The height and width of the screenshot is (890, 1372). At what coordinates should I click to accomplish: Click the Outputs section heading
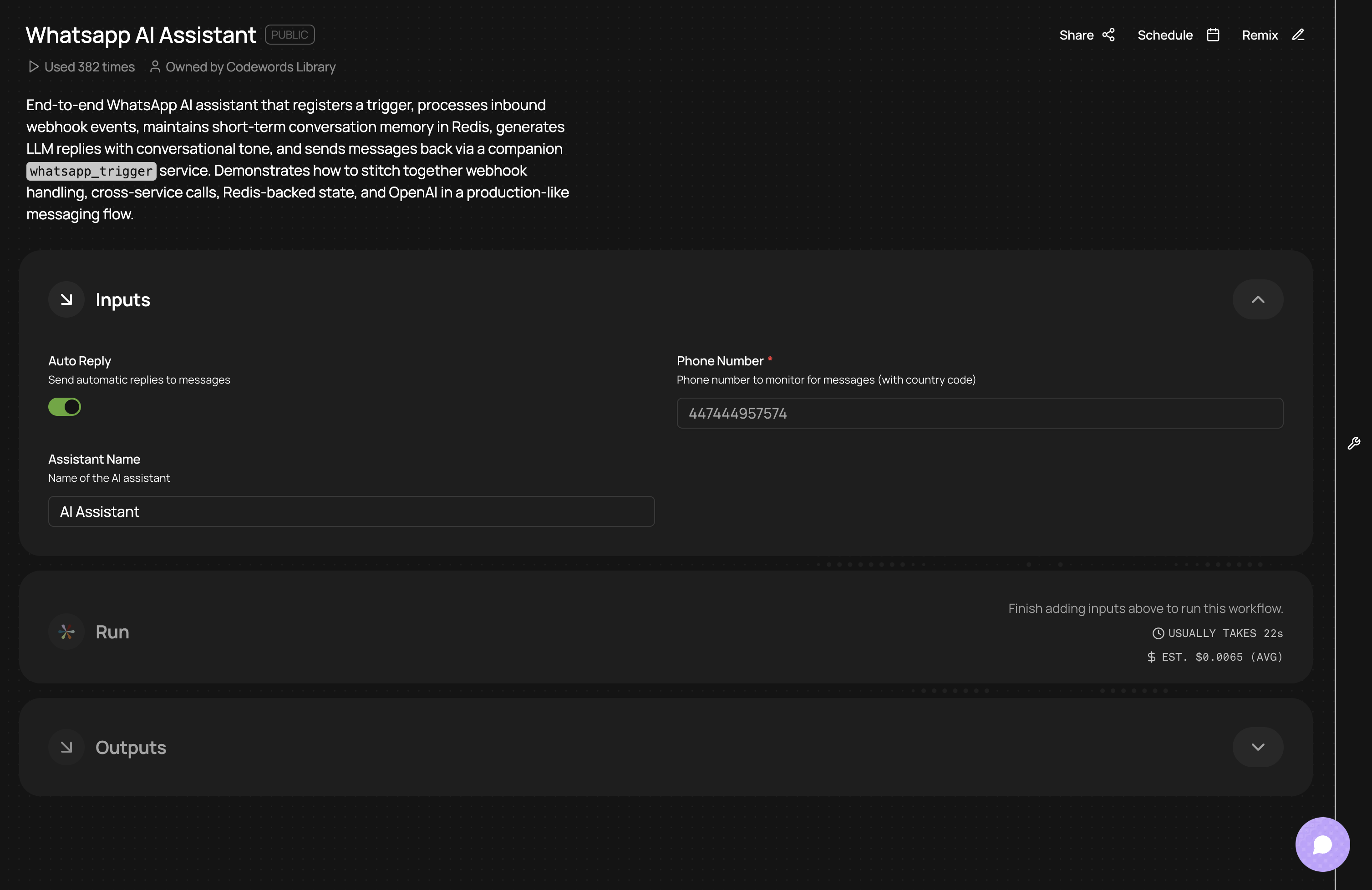point(131,748)
